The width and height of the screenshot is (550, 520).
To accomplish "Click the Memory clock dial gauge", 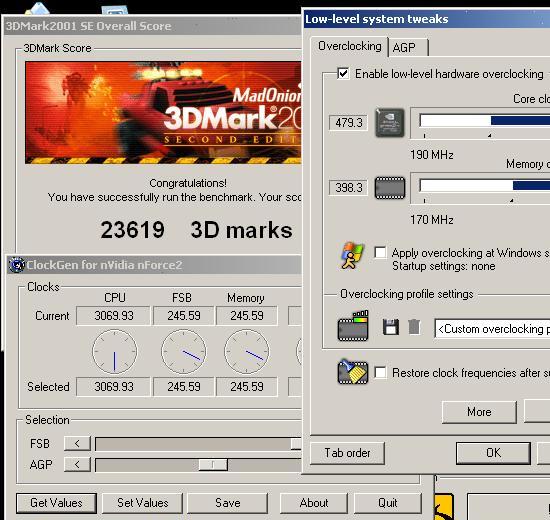I will [247, 352].
